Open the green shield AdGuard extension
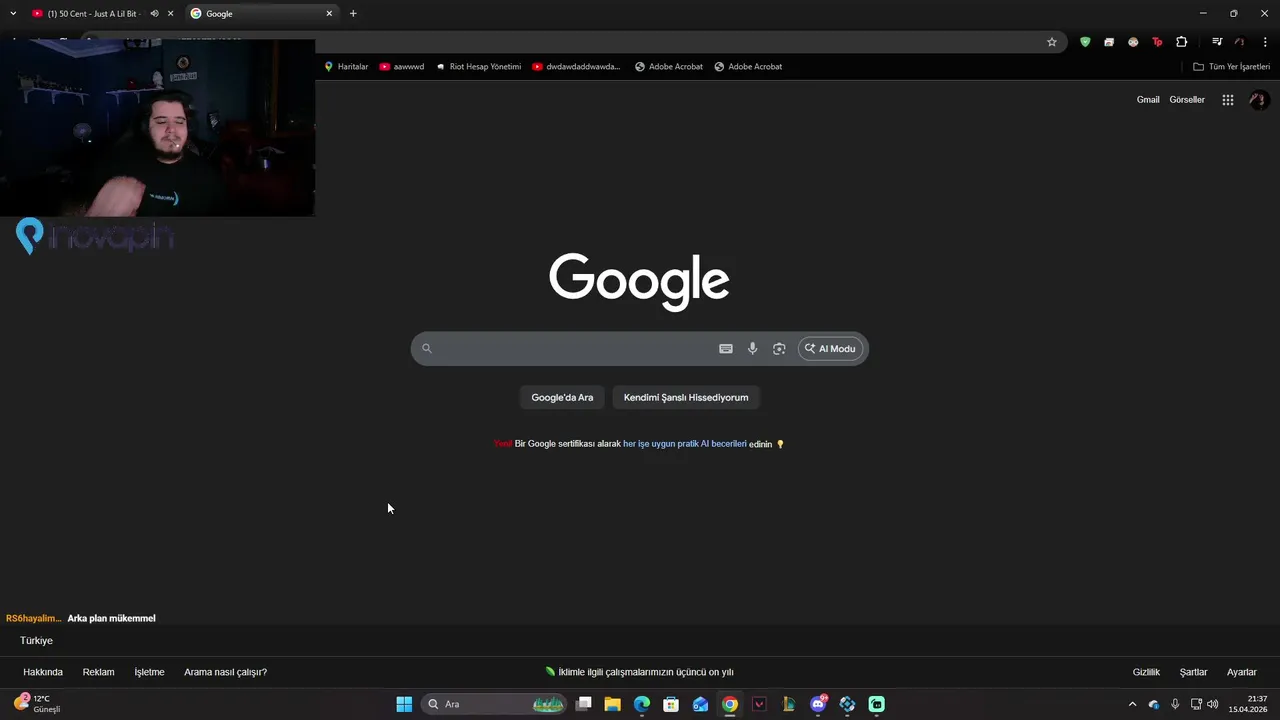The width and height of the screenshot is (1280, 720). click(x=1085, y=42)
